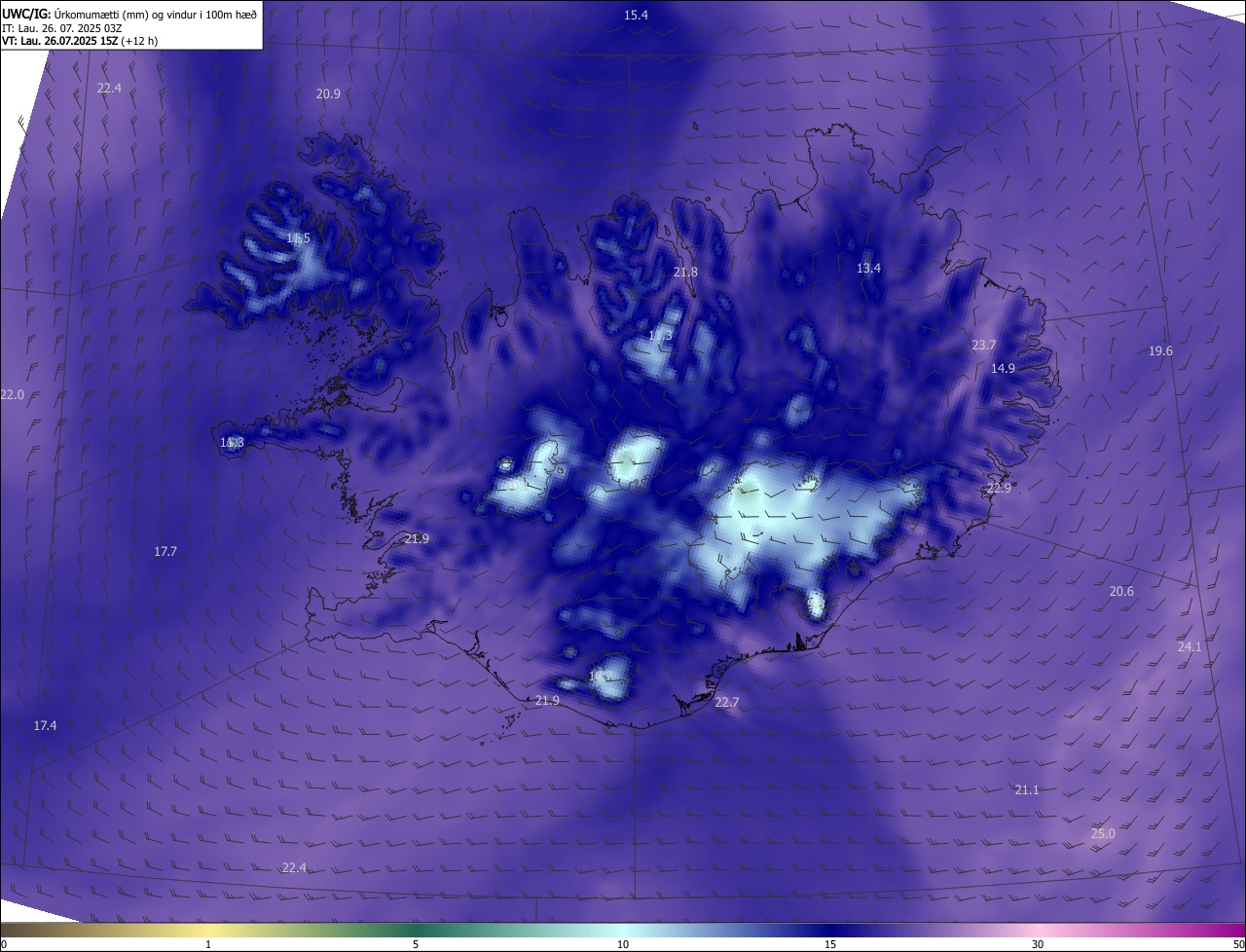
Task: Click the valid time 'VT: Lau. 26.07.2025 15Z (+12 h)'
Action: [80, 41]
